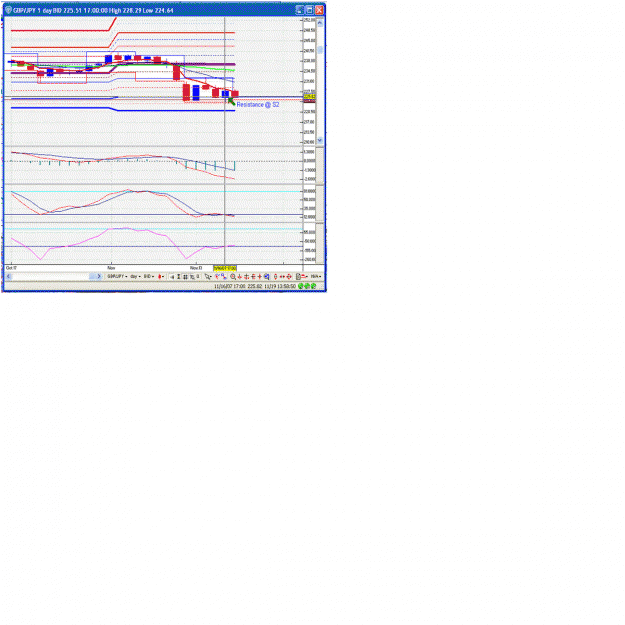Click the yellow highlighted date label on time axis
Viewport: 625px width, 625px height.
coord(225,268)
